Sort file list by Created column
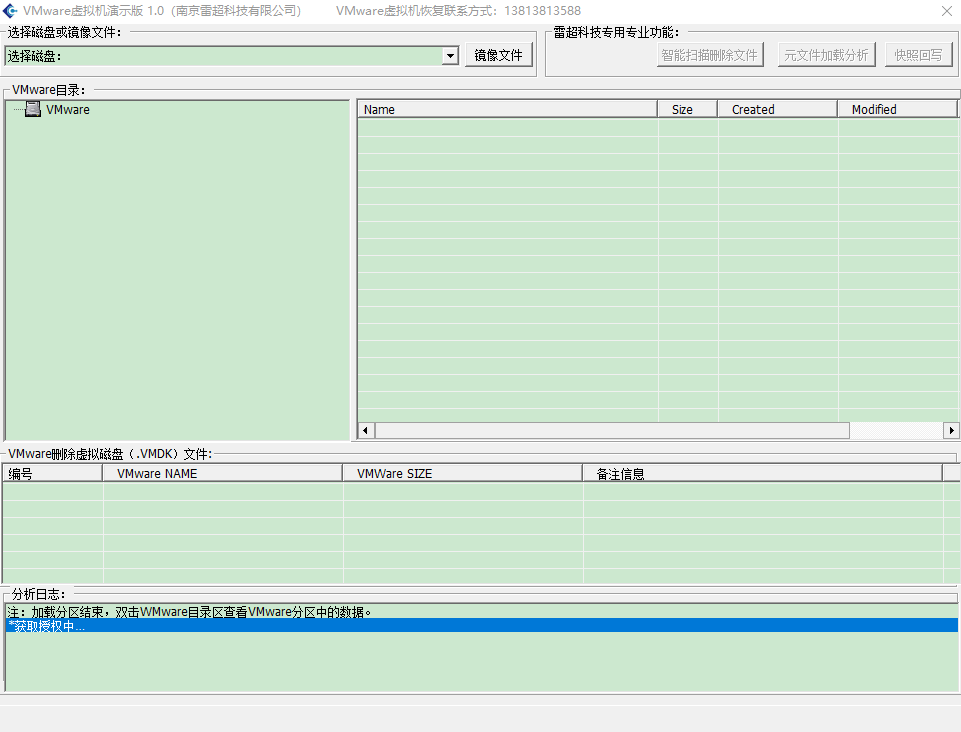The height and width of the screenshot is (732, 961). [777, 110]
